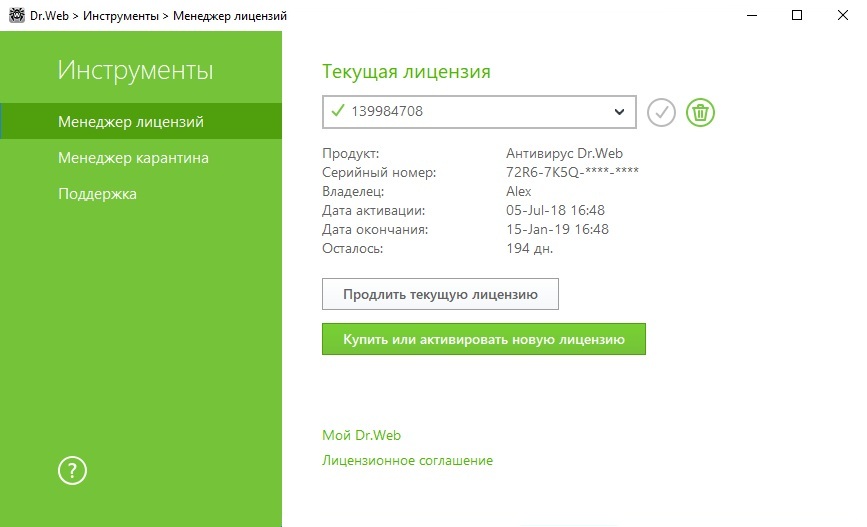Click Продлить текущую лицензию button

(x=440, y=294)
